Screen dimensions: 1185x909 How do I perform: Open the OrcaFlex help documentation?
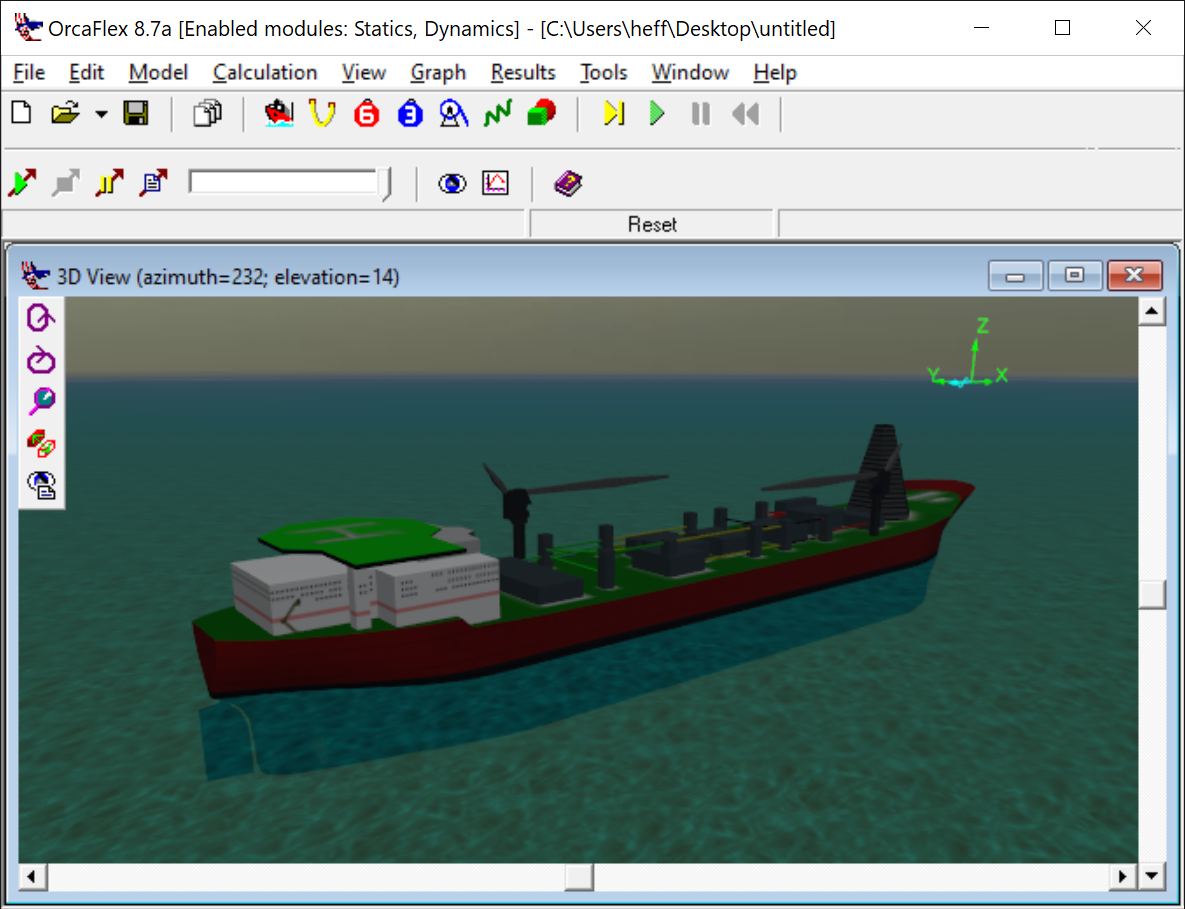pyautogui.click(x=567, y=183)
